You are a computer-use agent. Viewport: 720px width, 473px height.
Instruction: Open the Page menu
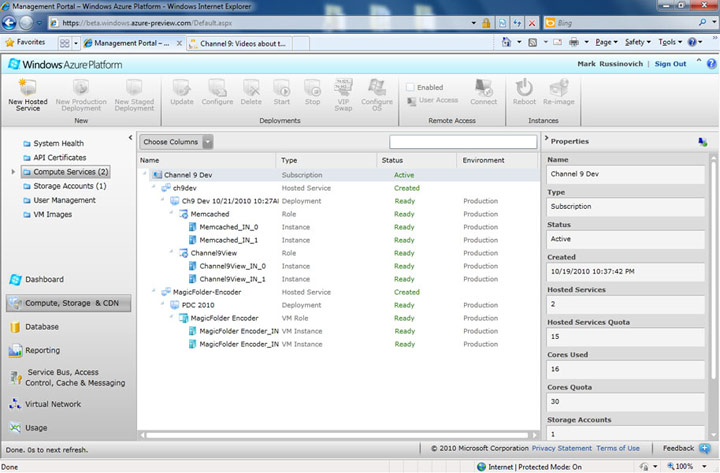pyautogui.click(x=606, y=42)
